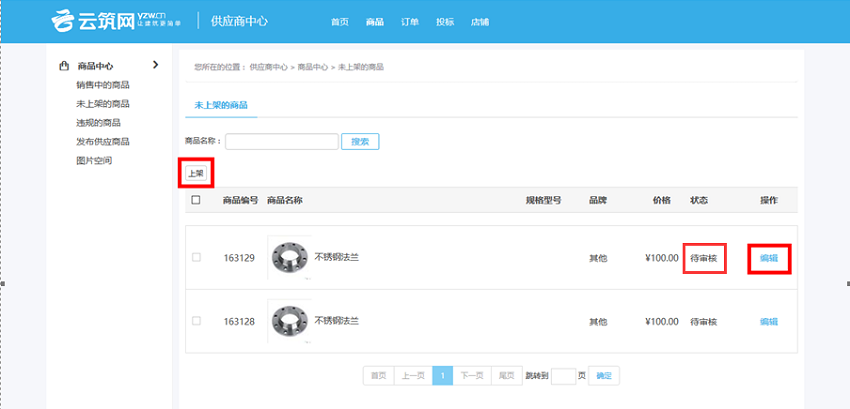Click 编辑 link for product 163128
Image resolution: width=850 pixels, height=409 pixels.
click(x=768, y=321)
